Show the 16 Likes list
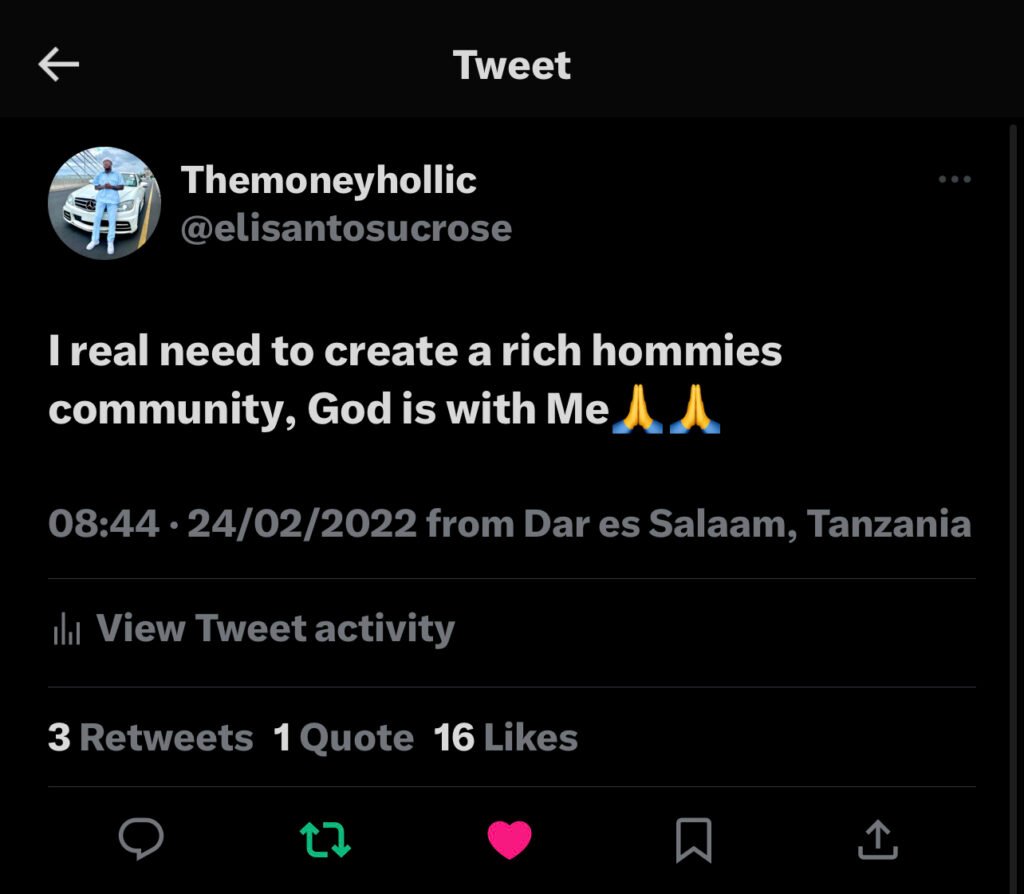This screenshot has height=894, width=1024. pos(506,738)
